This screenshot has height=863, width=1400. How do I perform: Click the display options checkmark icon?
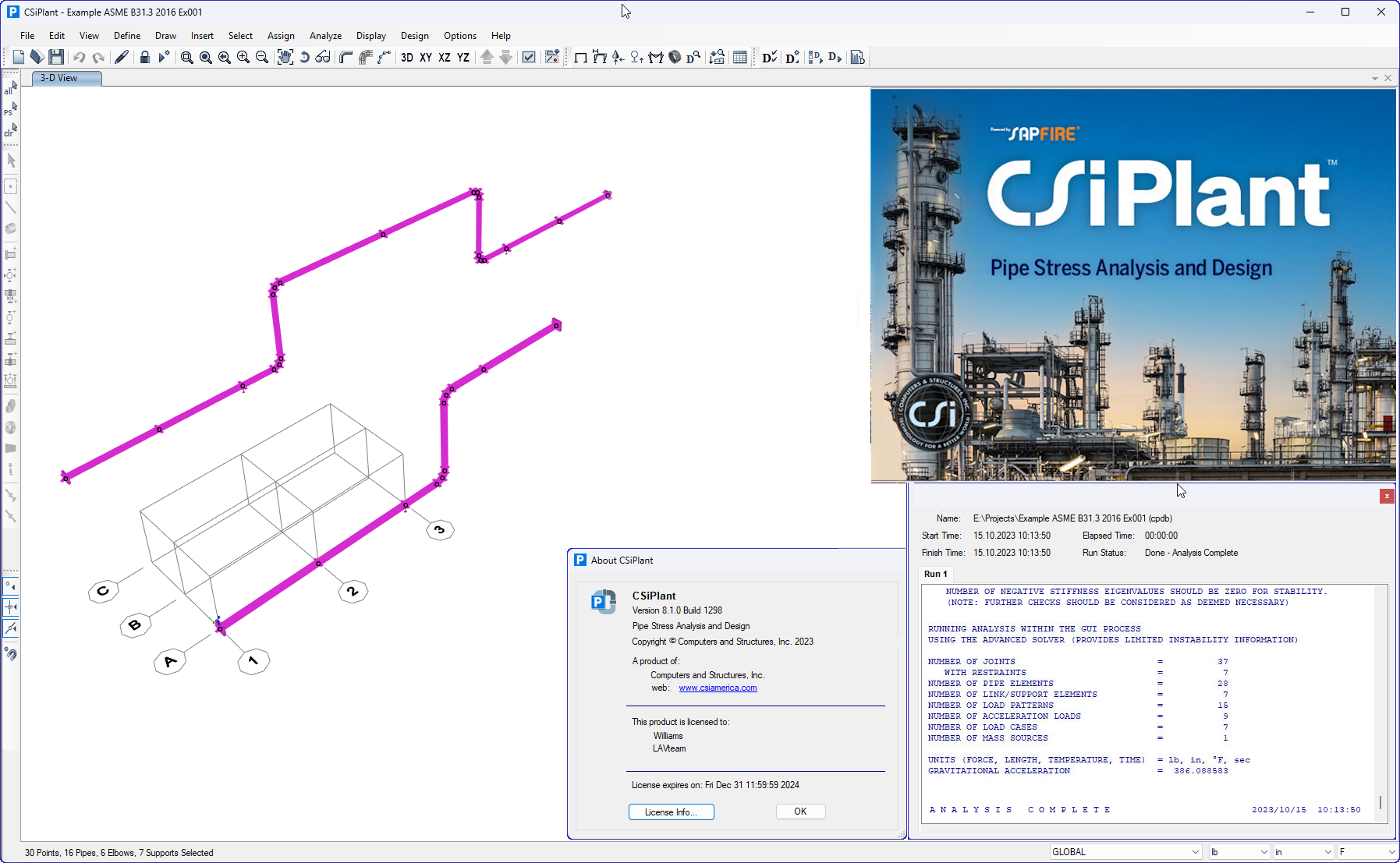(x=529, y=57)
